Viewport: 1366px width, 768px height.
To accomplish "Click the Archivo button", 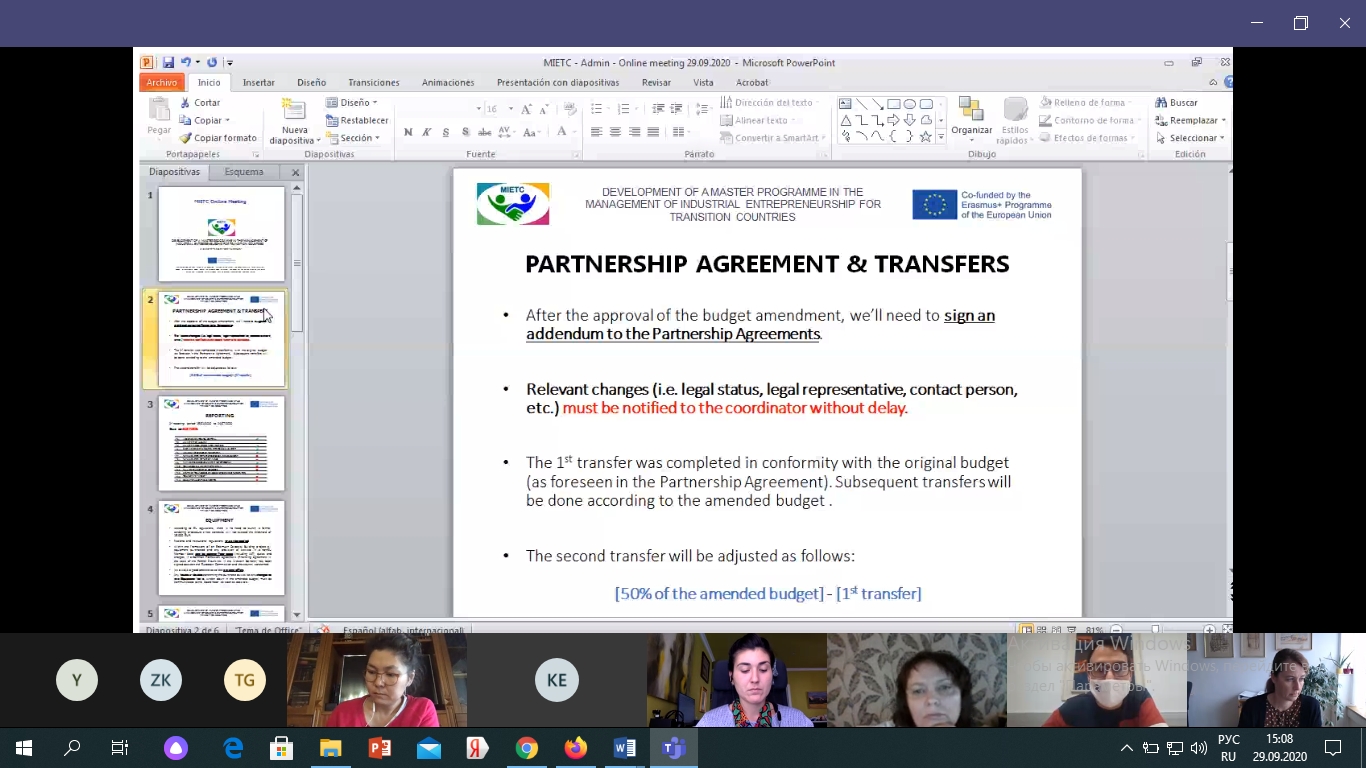I will 161,83.
